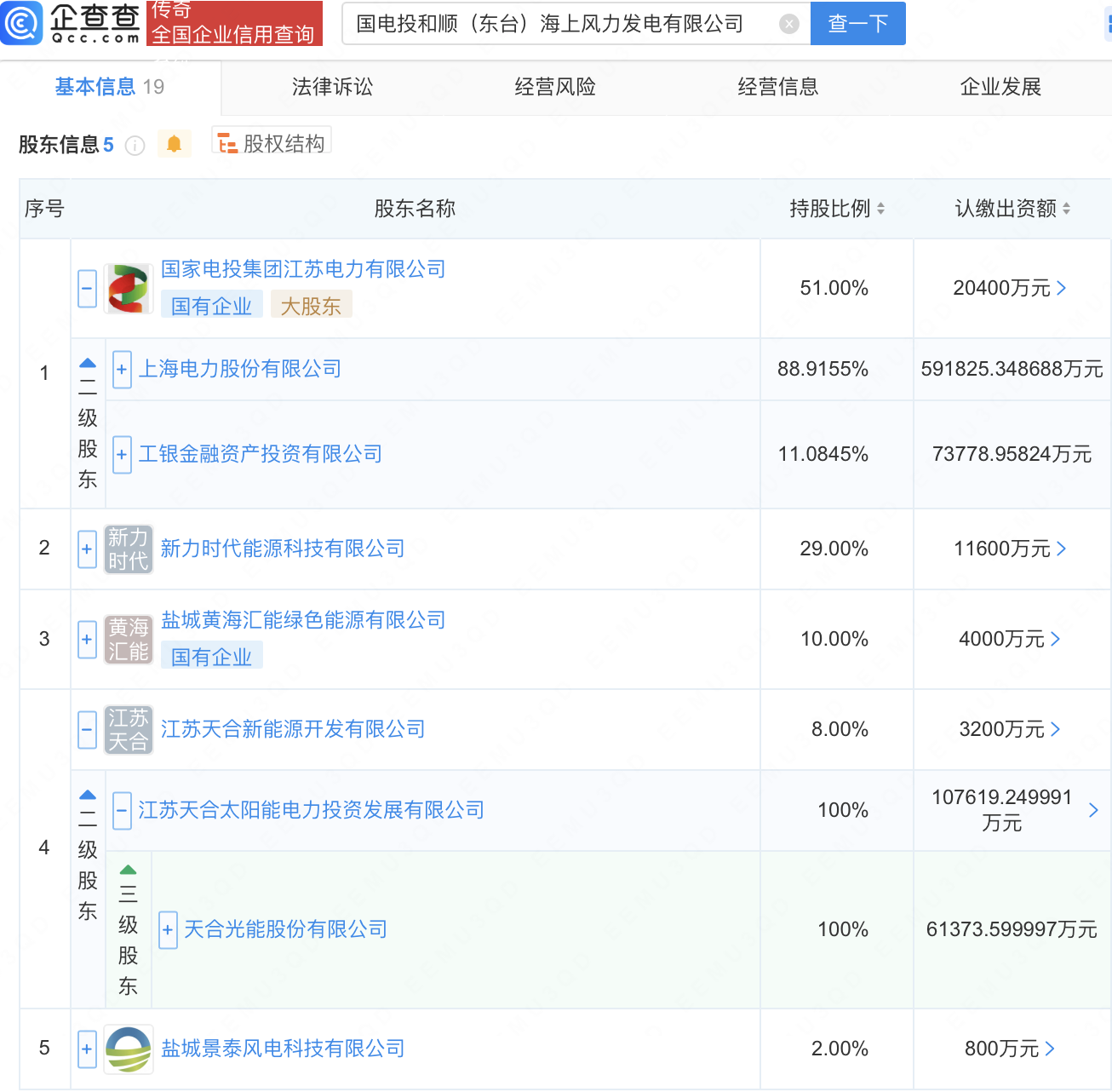Open the 股权结构 equity structure view
This screenshot has width=1112, height=1092.
coord(272,144)
